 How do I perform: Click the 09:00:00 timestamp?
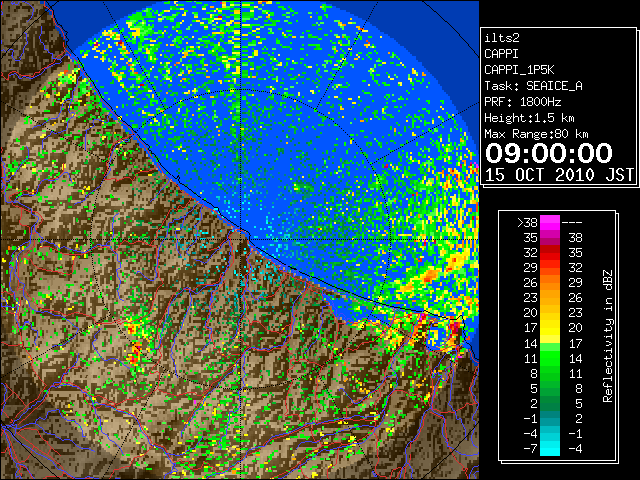[549, 153]
